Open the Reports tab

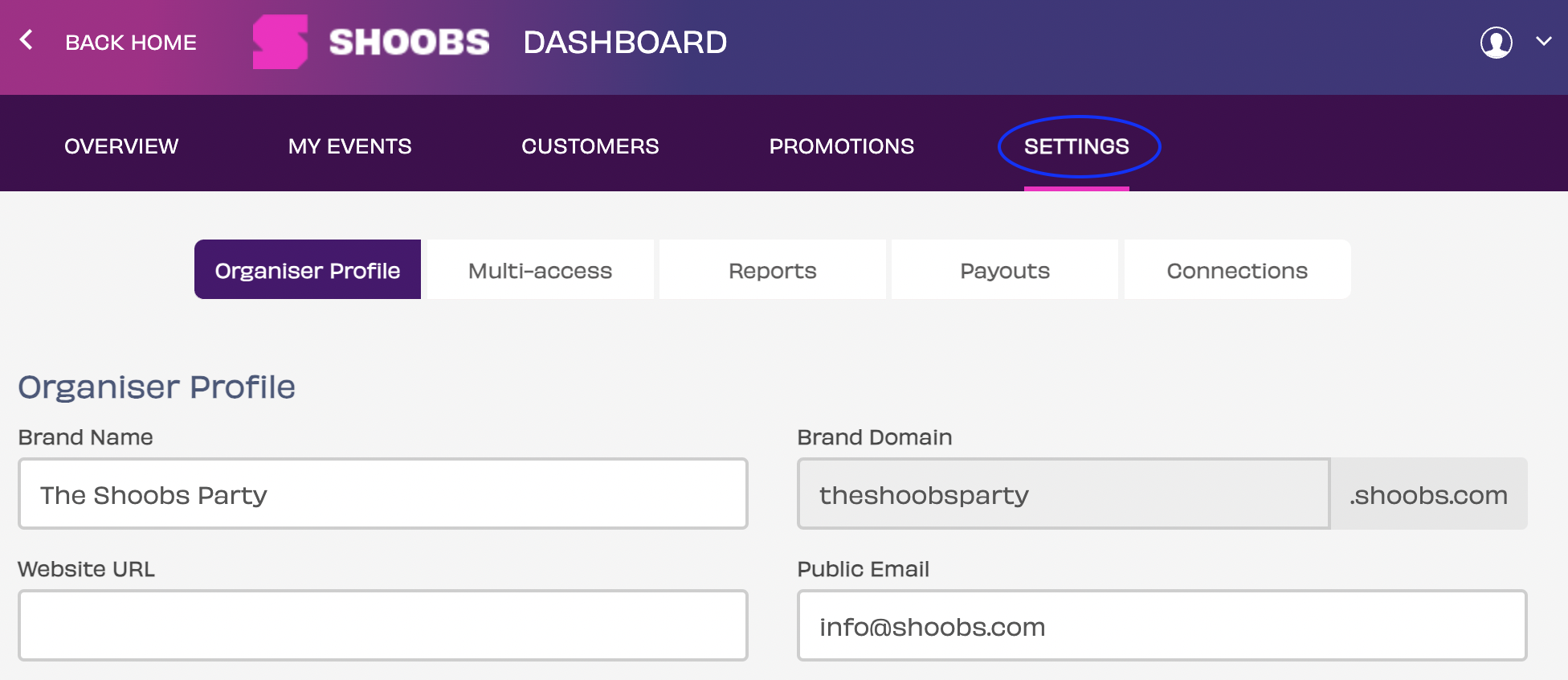[x=773, y=269]
